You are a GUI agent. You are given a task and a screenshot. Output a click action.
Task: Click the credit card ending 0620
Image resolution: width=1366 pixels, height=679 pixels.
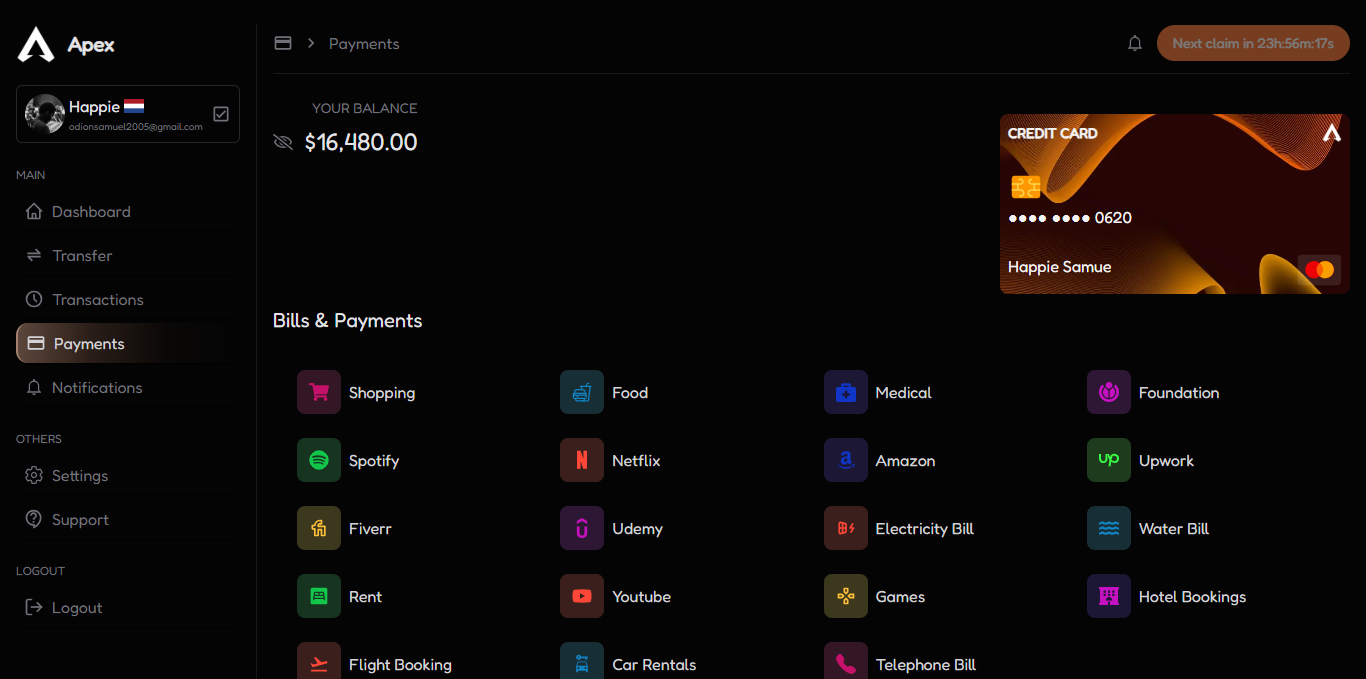point(1175,204)
